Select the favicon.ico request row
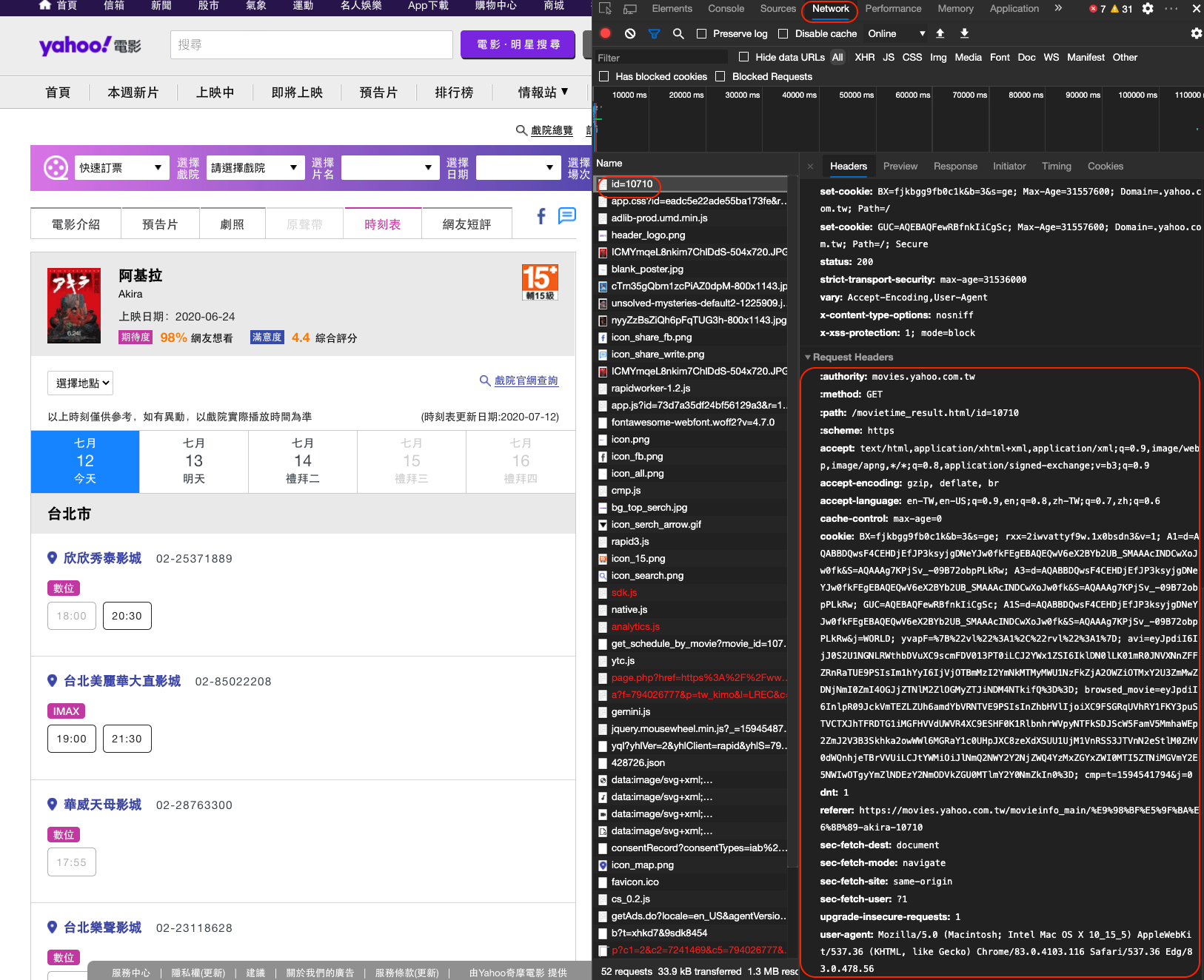1204x980 pixels. (x=692, y=882)
